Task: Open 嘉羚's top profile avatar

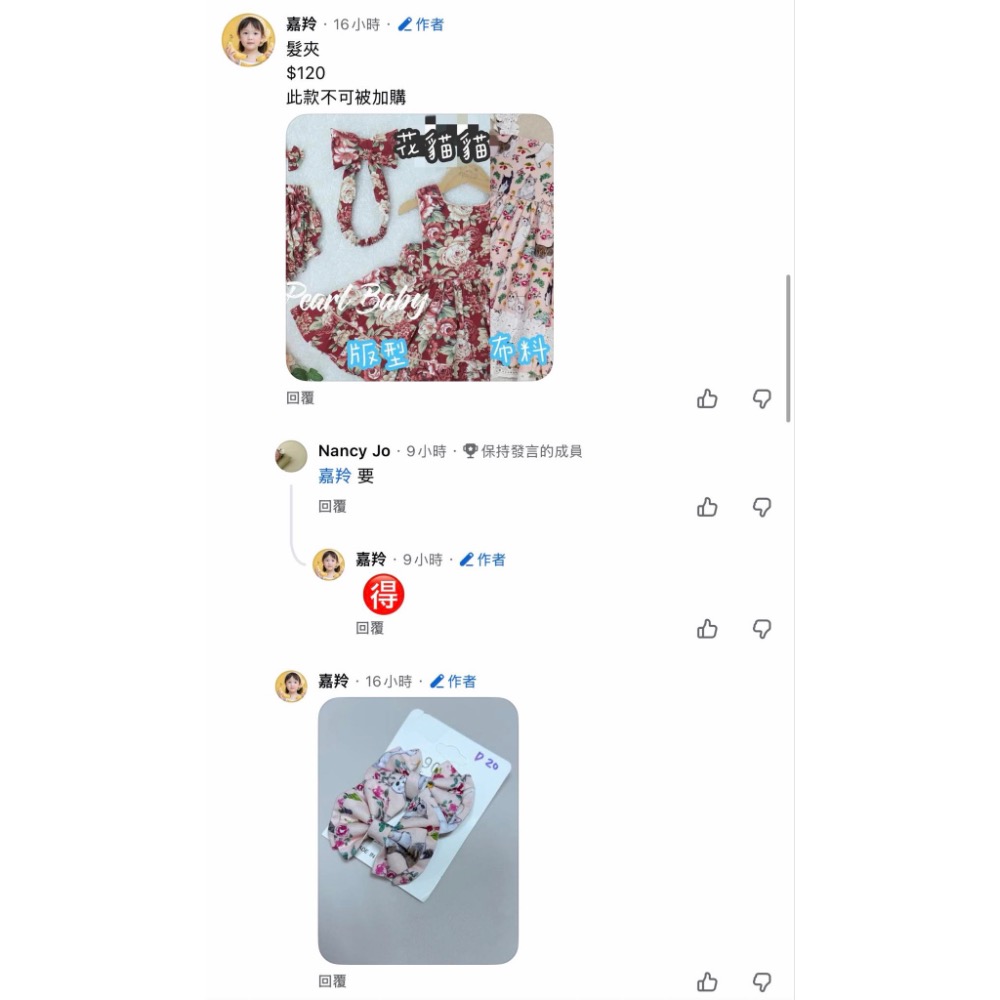Action: point(248,40)
